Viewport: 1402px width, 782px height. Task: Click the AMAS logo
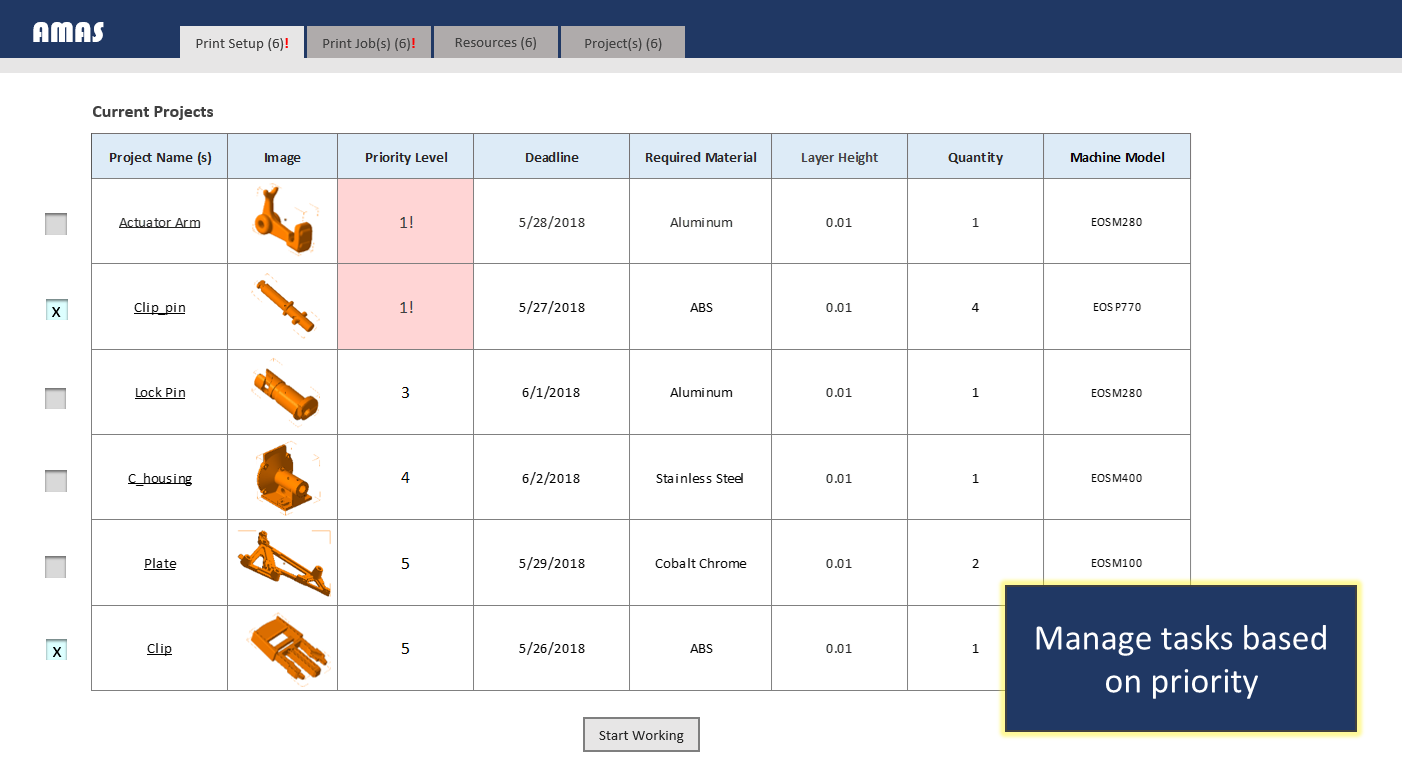coord(68,33)
